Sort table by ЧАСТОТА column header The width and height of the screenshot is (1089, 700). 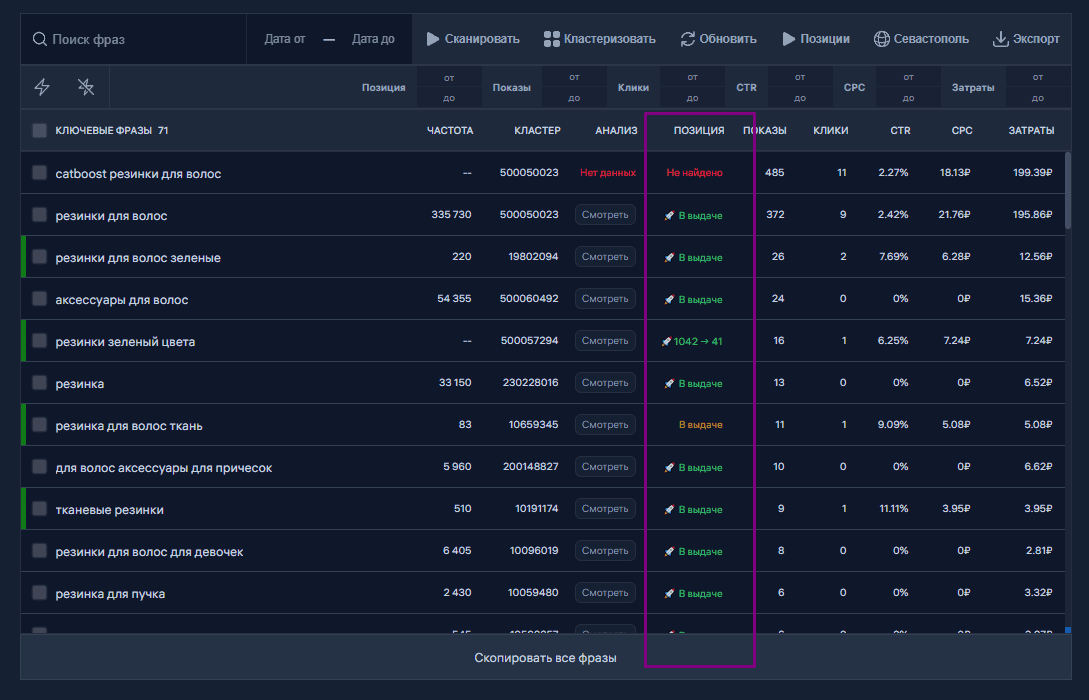pyautogui.click(x=450, y=131)
